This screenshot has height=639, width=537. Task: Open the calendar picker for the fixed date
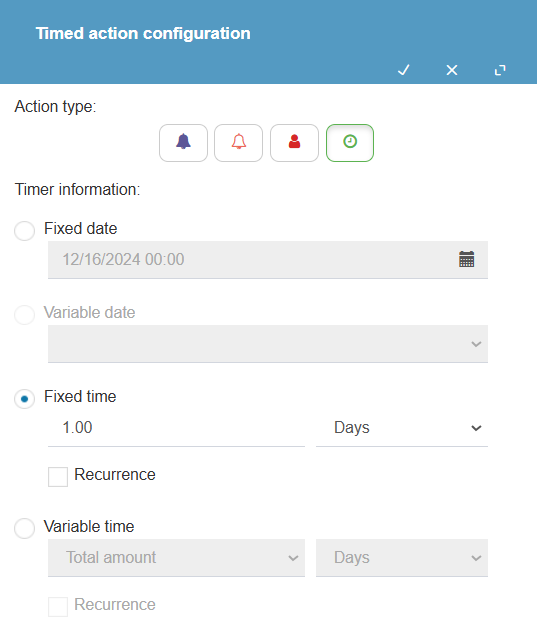467,259
